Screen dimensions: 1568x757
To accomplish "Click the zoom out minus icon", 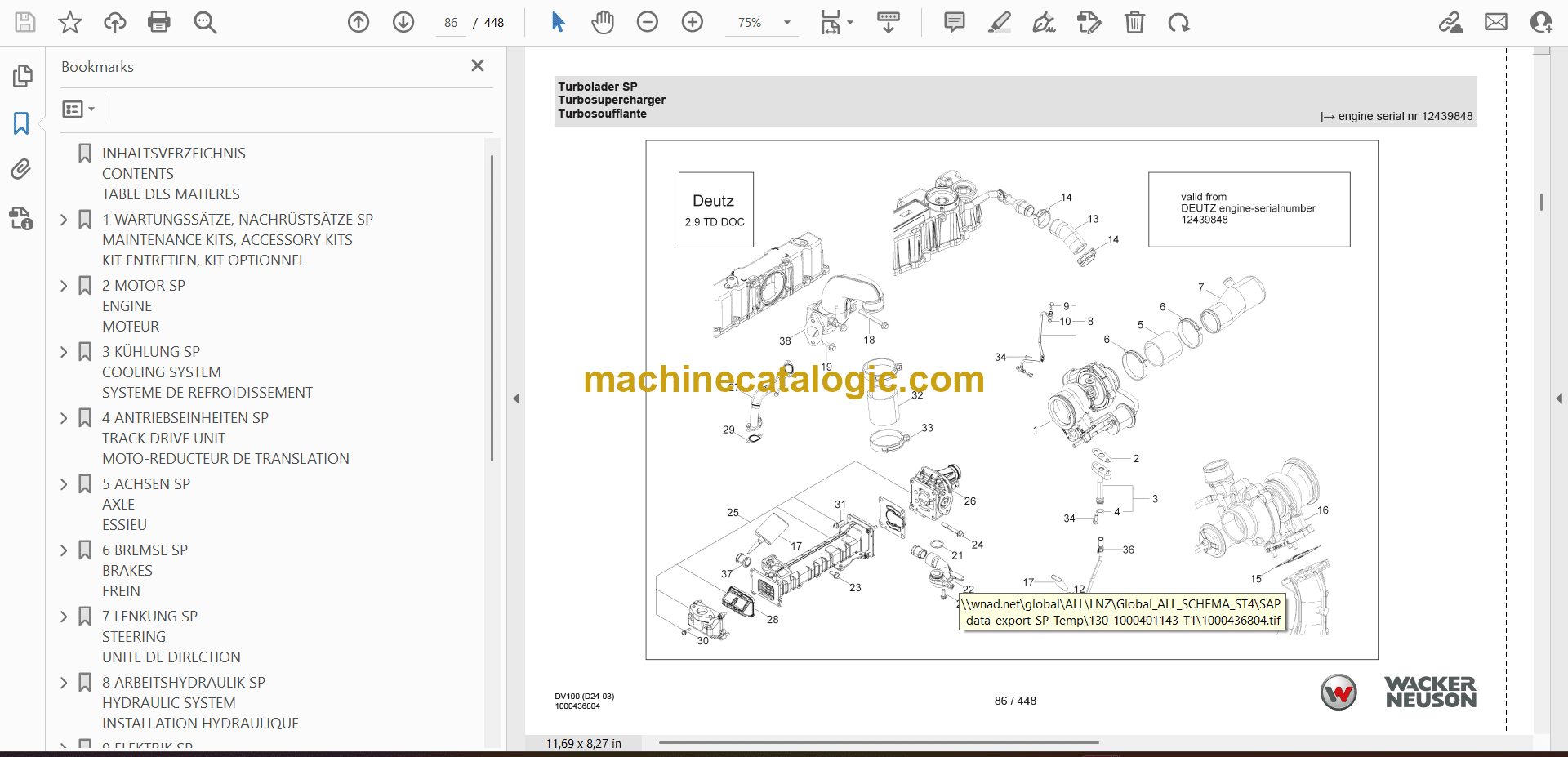I will (x=648, y=22).
